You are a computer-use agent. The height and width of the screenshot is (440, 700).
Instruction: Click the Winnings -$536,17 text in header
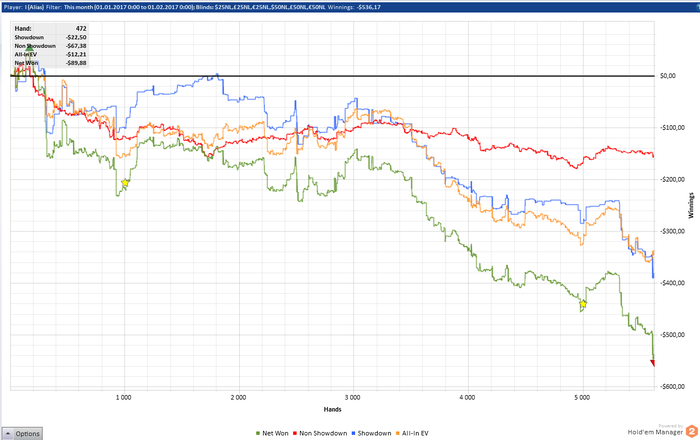pyautogui.click(x=354, y=7)
